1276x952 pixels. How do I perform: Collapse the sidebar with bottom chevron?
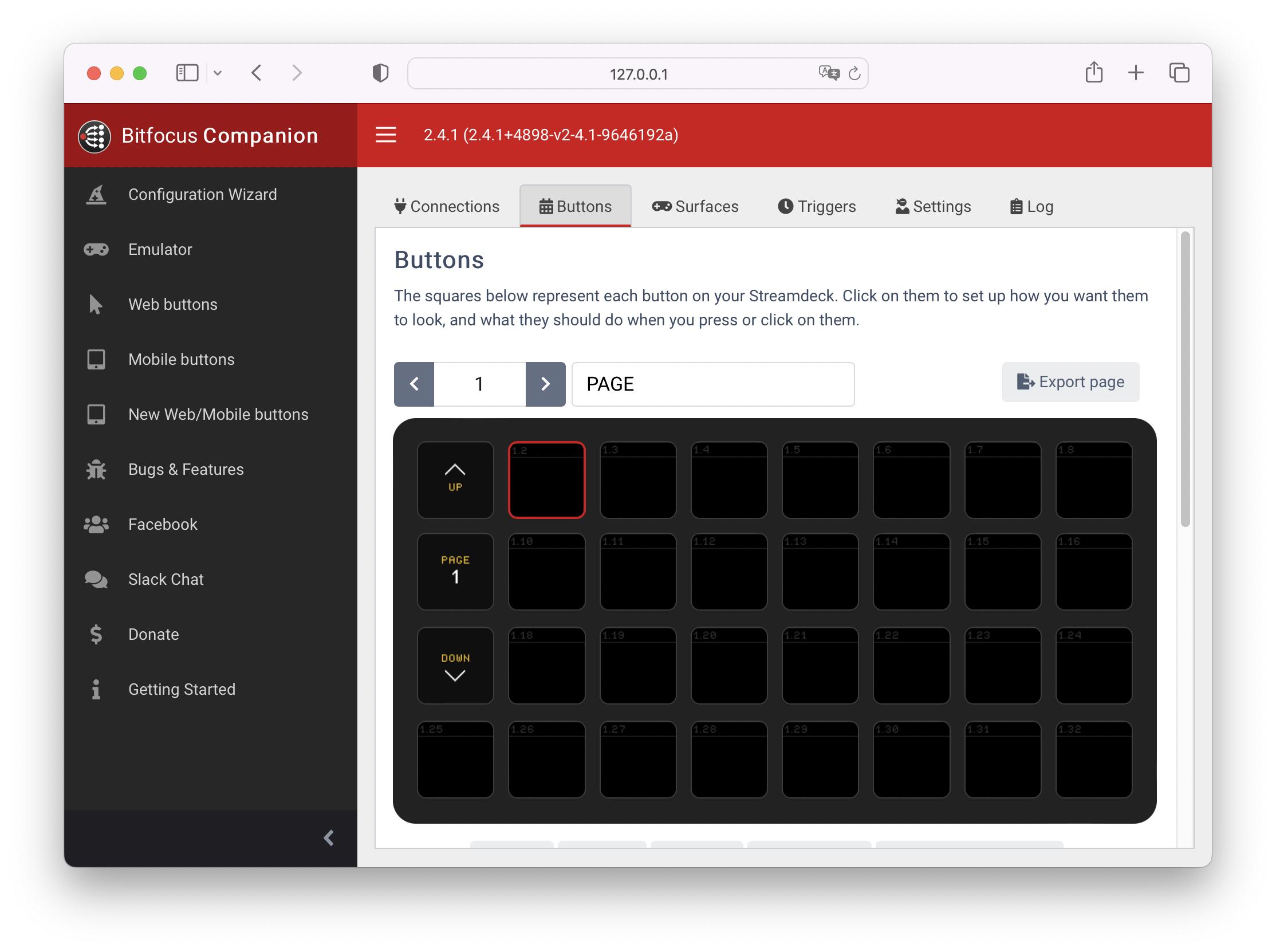[329, 838]
